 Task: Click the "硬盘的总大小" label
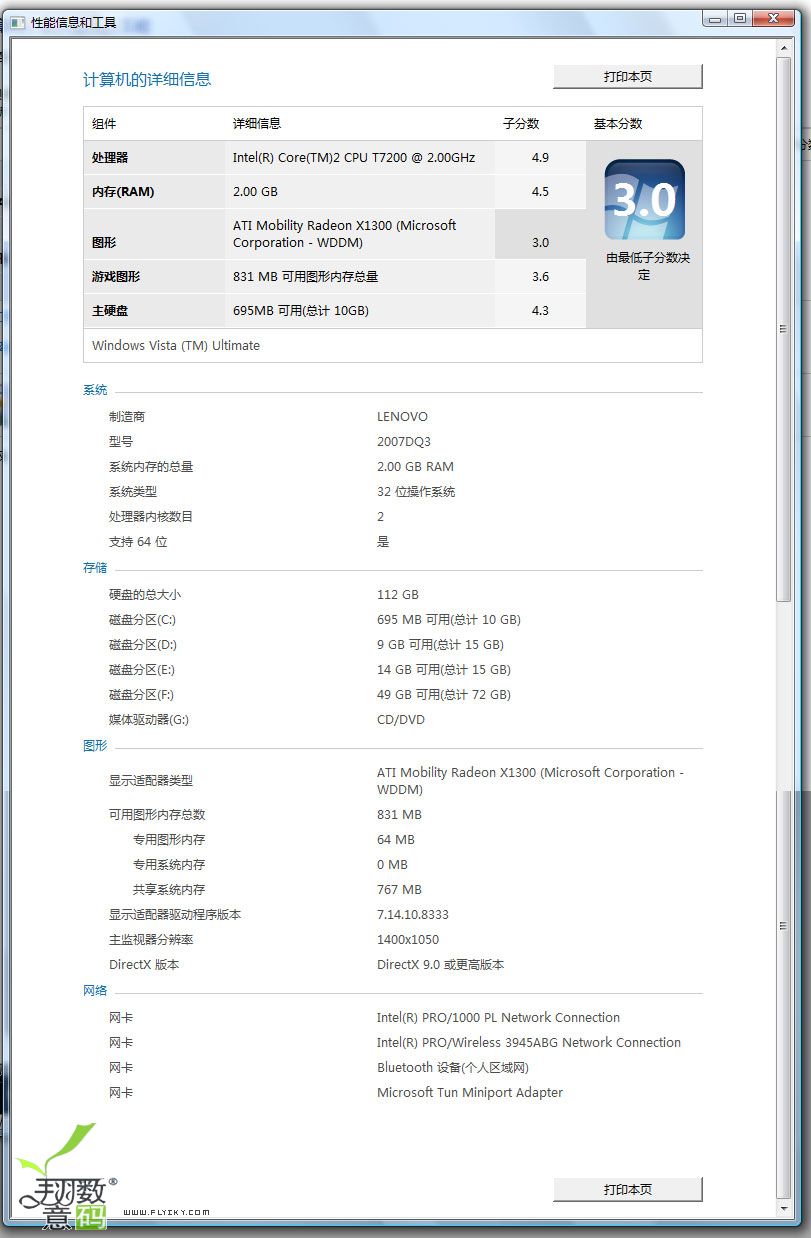tap(145, 595)
